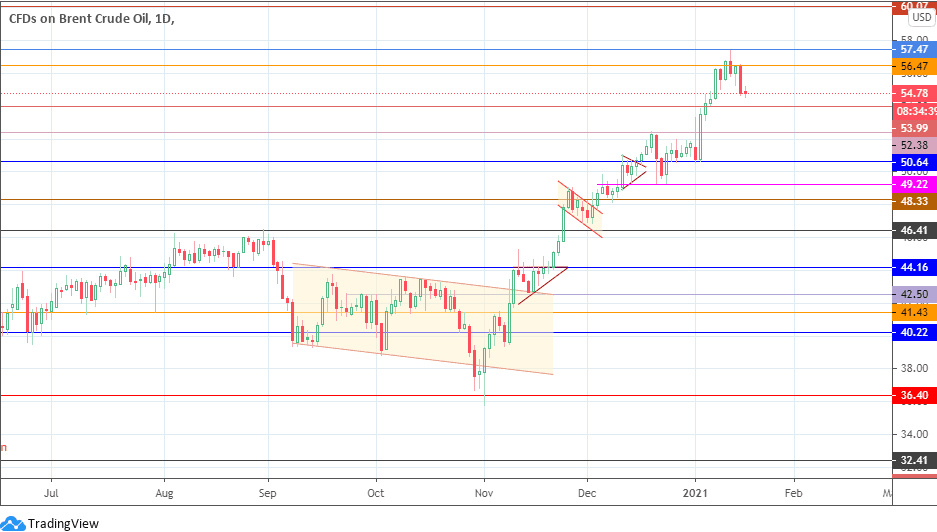
Task: Select the 52.38 price label
Action: [914, 145]
